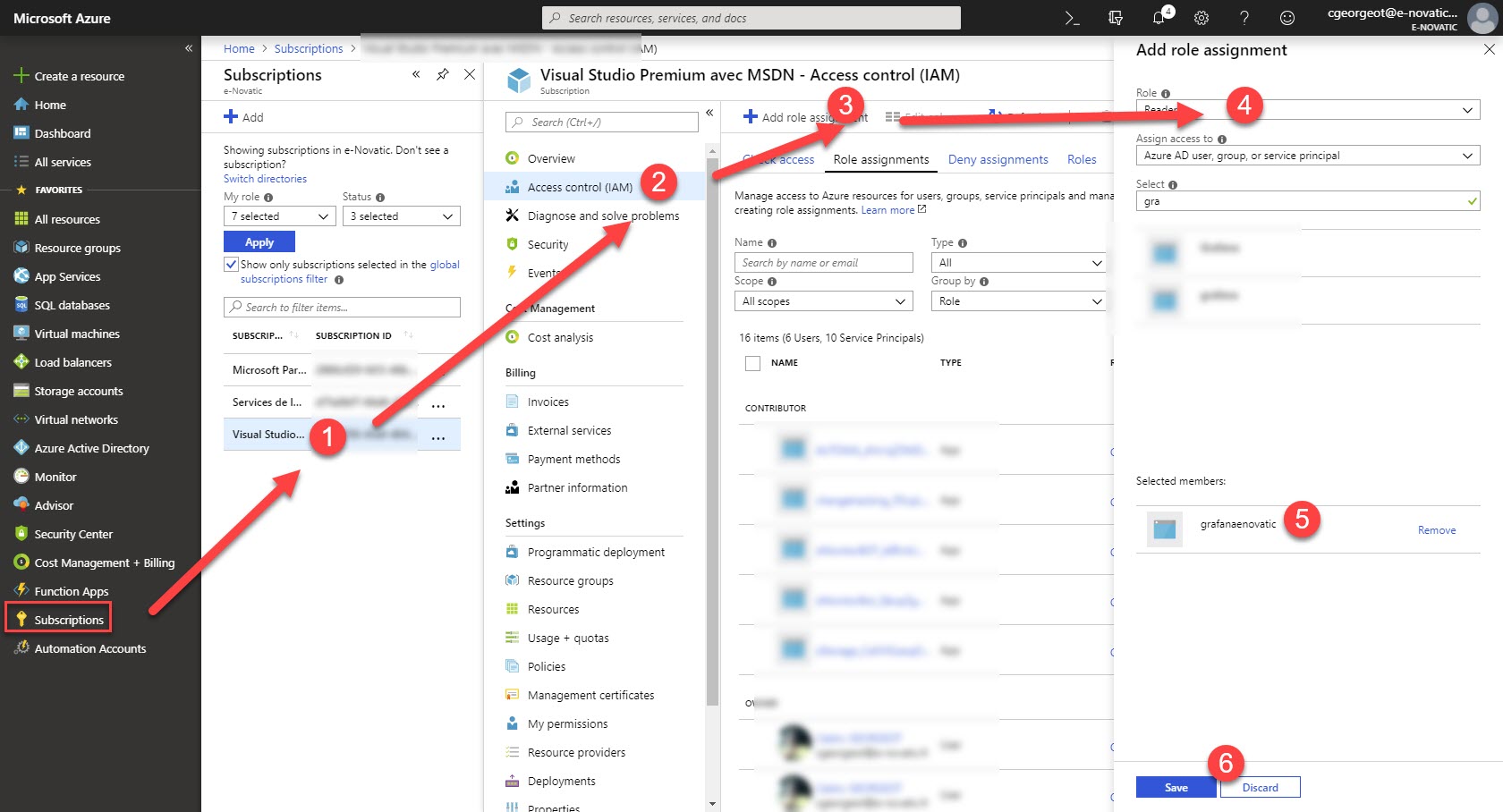Viewport: 1503px width, 812px height.
Task: Click the Apply button
Action: point(259,242)
